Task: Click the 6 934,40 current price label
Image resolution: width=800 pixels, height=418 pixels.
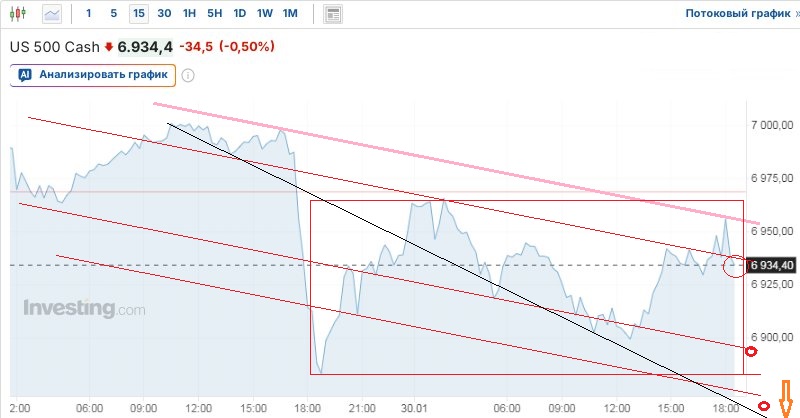Action: [x=771, y=265]
